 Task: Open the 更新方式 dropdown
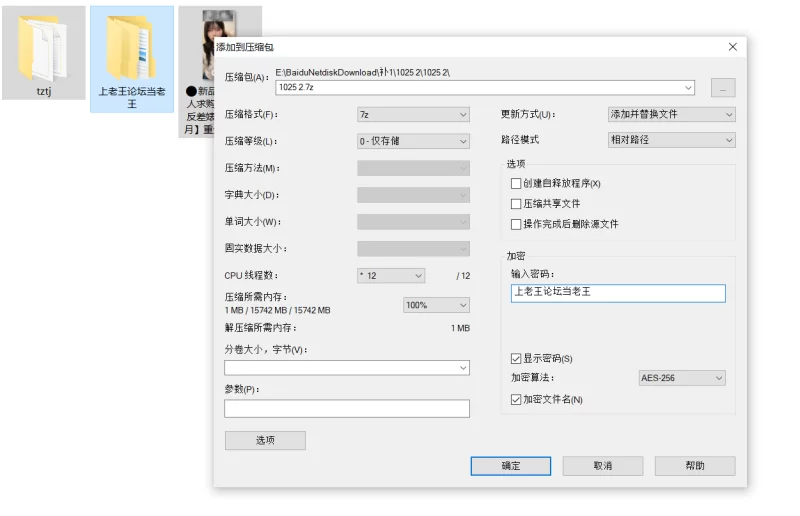(x=671, y=114)
